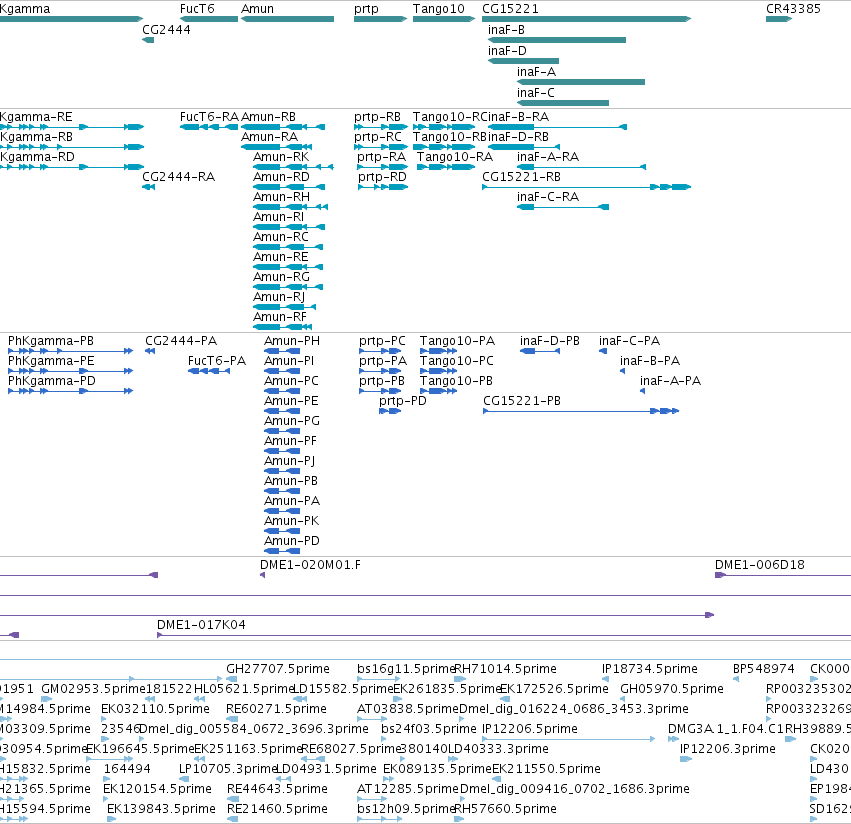Select protein inaF-D-PB
The width and height of the screenshot is (851, 824).
pos(550,341)
